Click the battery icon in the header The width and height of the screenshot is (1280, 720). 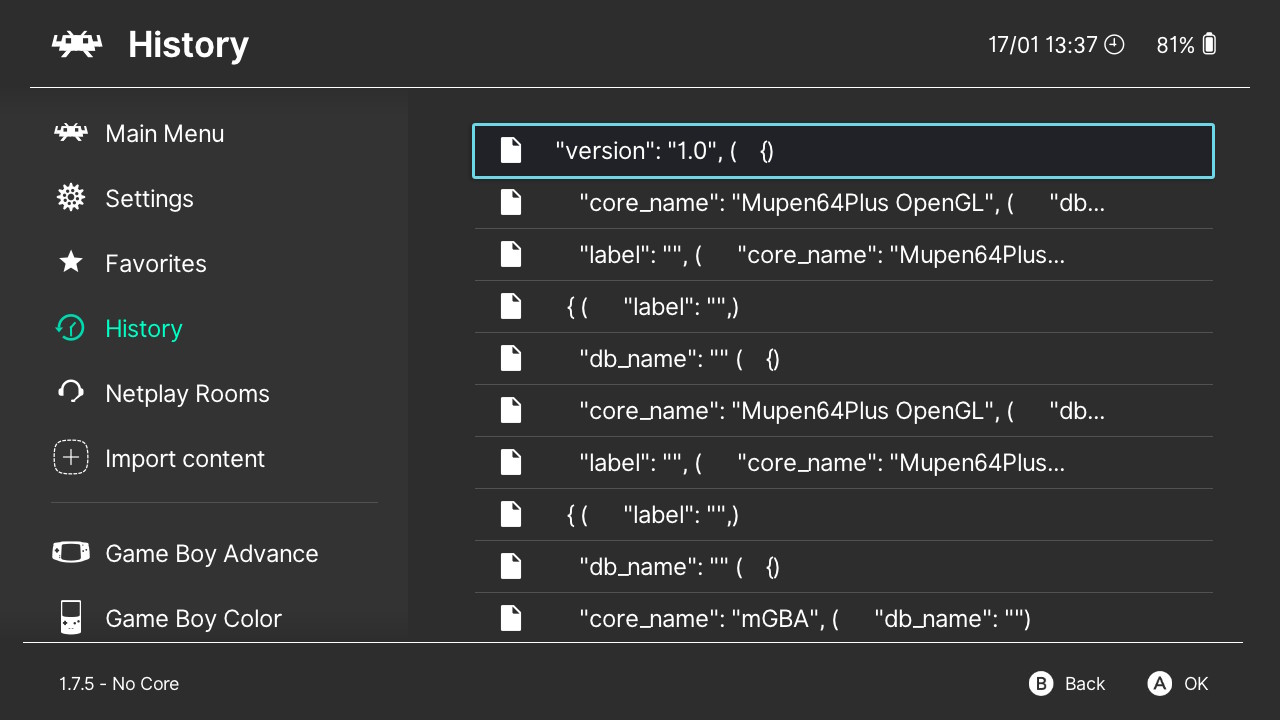click(x=1209, y=44)
